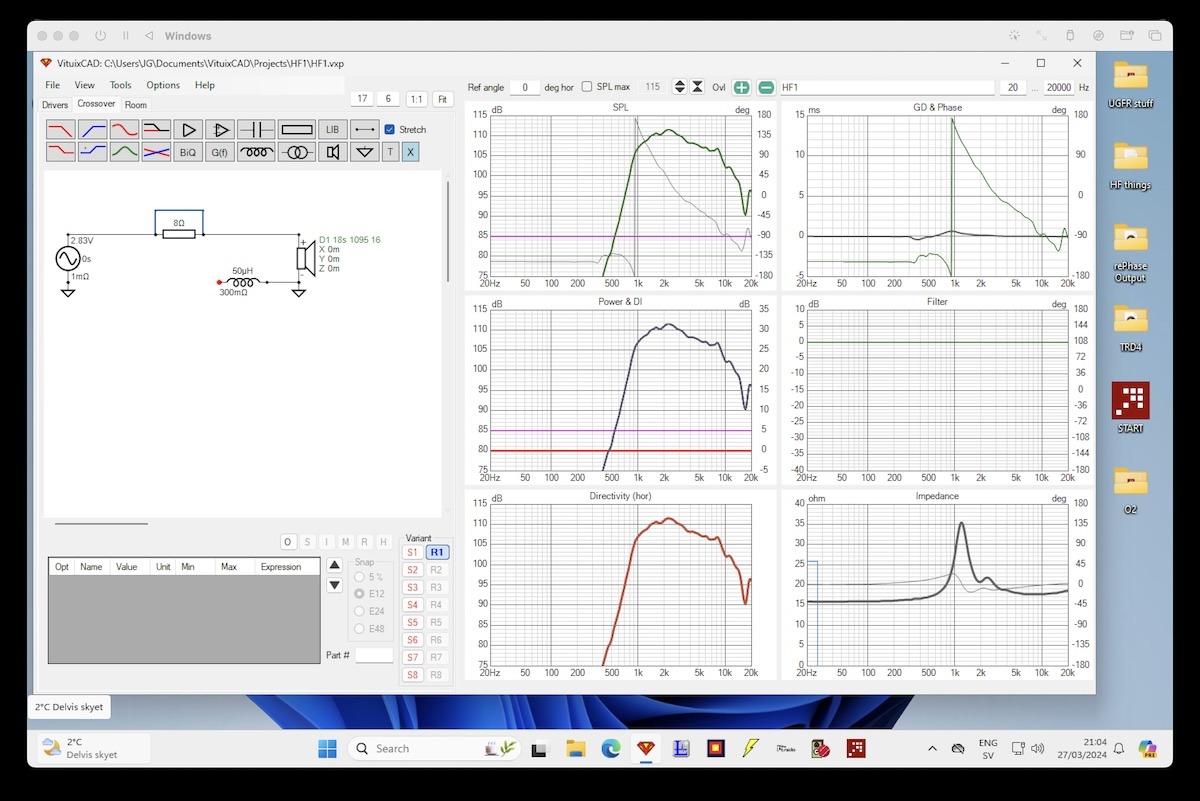Move the selected part up with the up arrow
The width and height of the screenshot is (1200, 801).
tap(335, 565)
